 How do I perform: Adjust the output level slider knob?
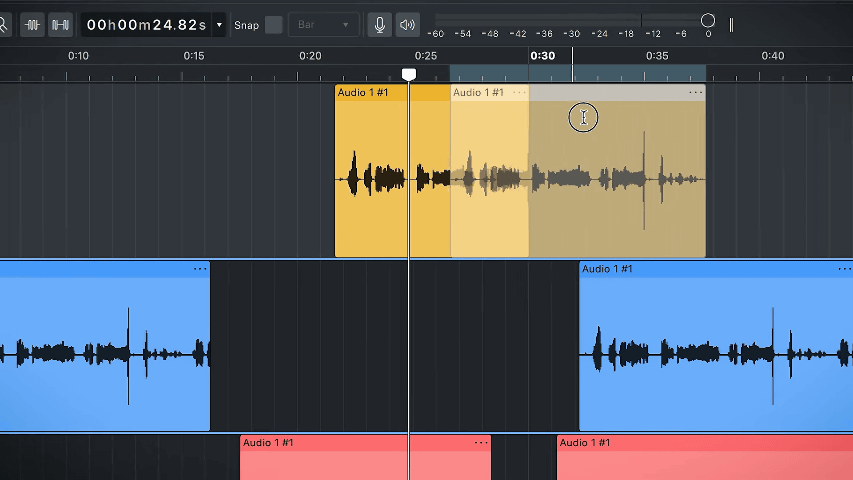[708, 21]
